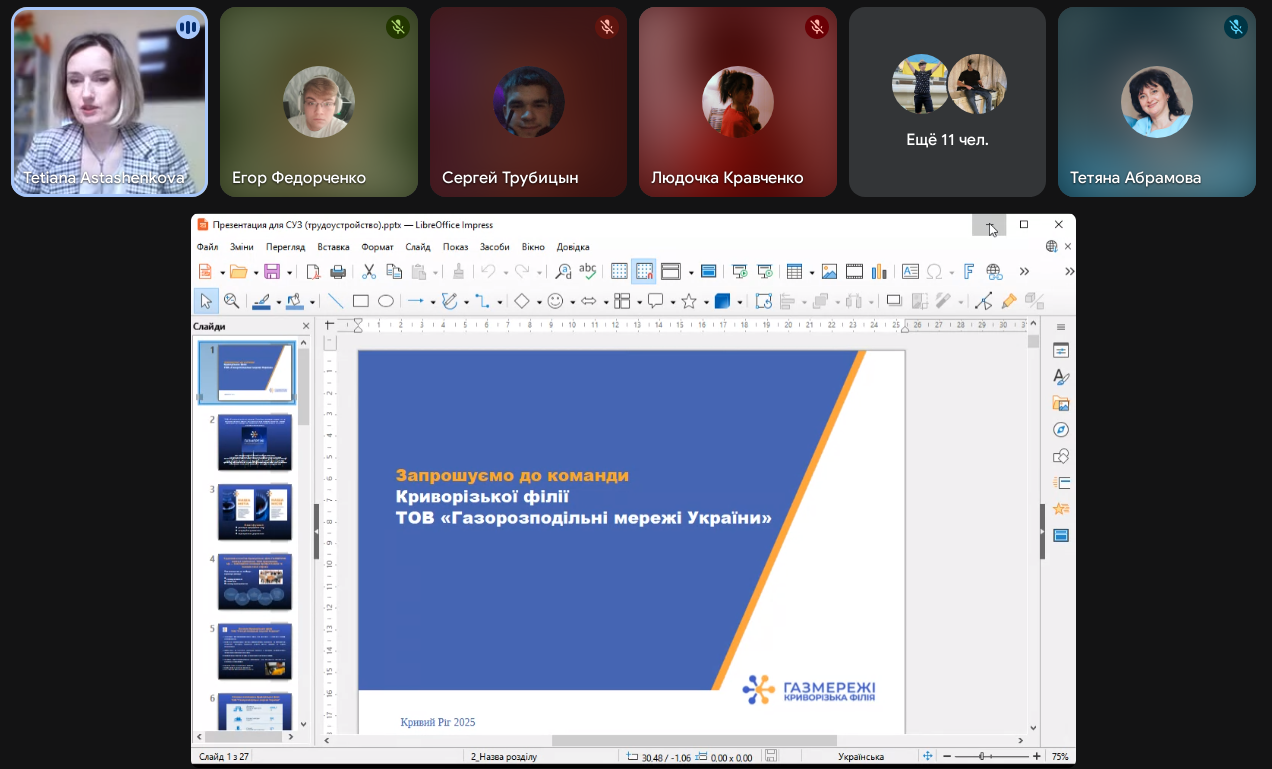Open the Слайд menu

(x=418, y=247)
